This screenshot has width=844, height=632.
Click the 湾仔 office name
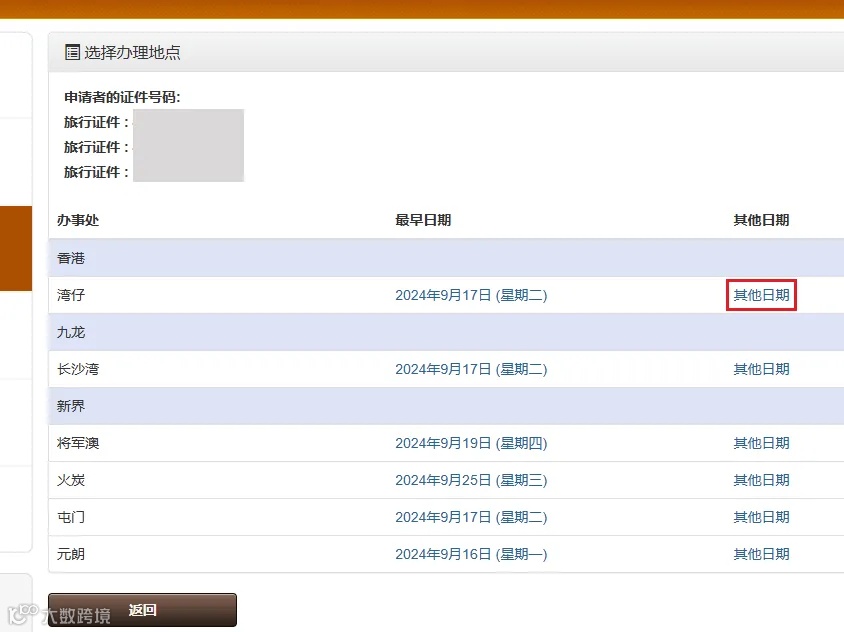coord(71,295)
